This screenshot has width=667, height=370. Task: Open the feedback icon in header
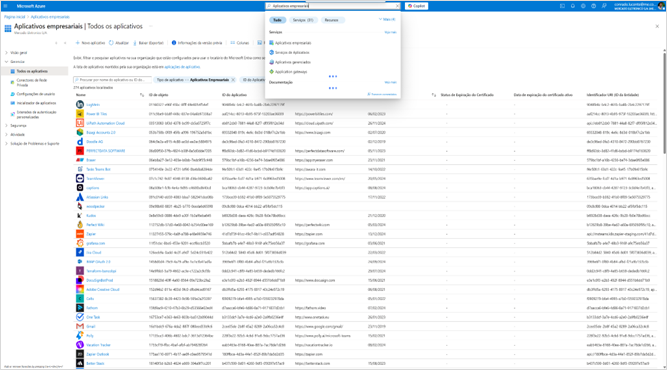(604, 6)
